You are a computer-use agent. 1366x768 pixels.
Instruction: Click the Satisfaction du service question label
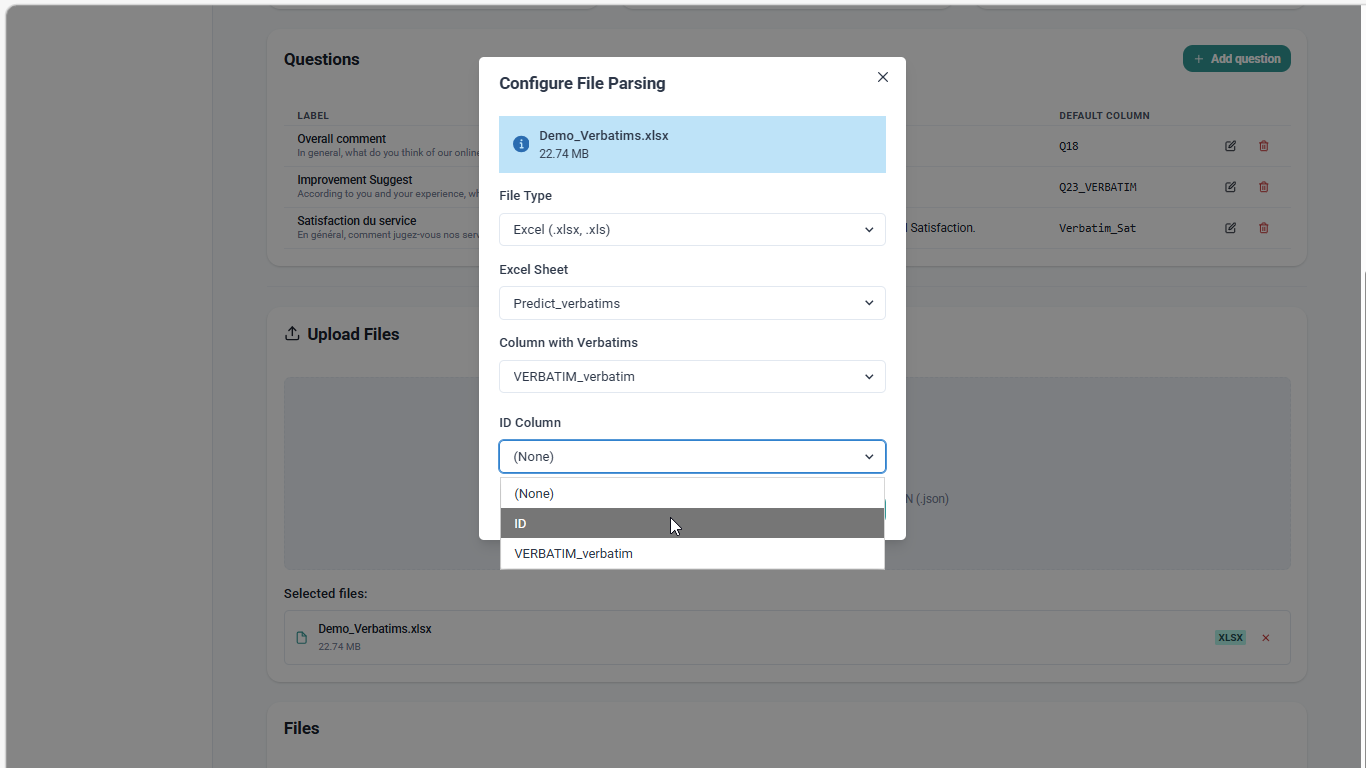[x=356, y=221]
